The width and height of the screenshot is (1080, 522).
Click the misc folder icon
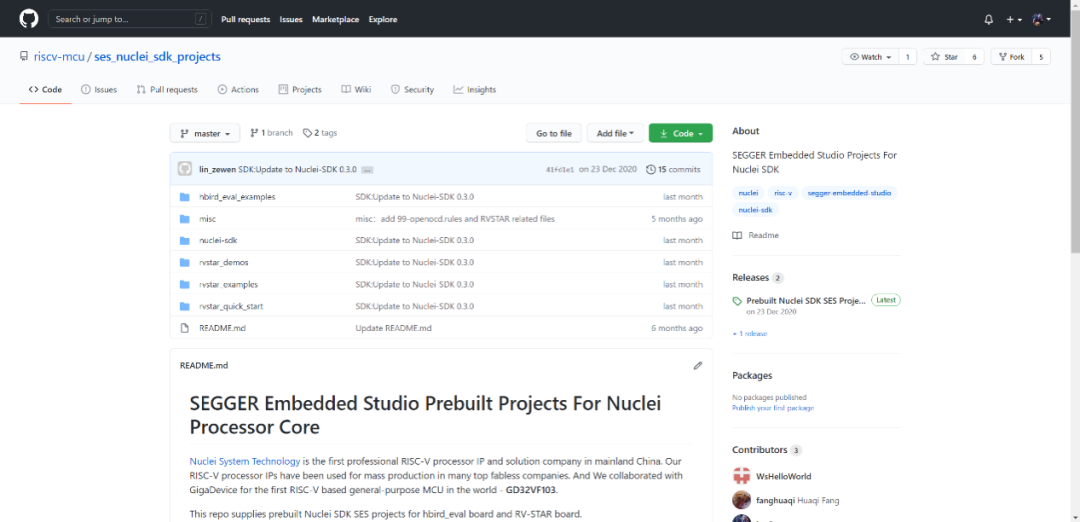tap(184, 218)
